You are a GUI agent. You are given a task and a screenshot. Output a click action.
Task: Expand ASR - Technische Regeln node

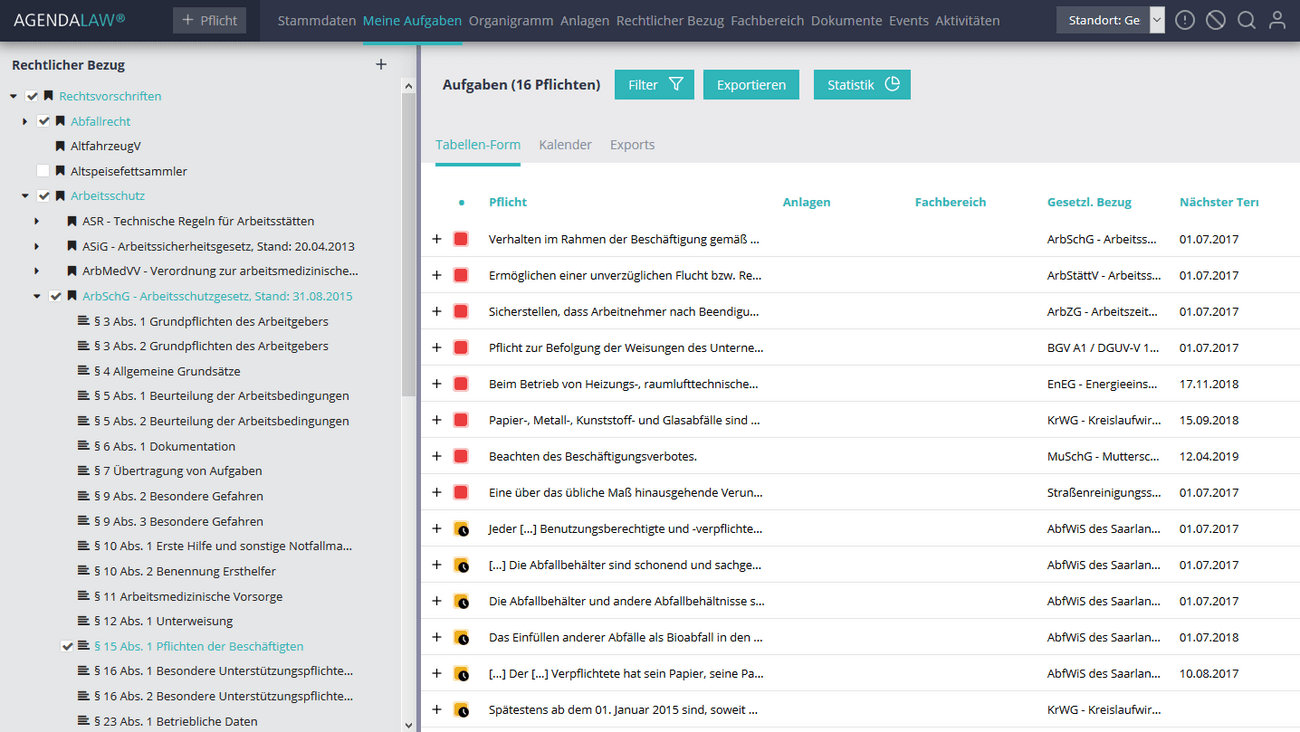[37, 221]
